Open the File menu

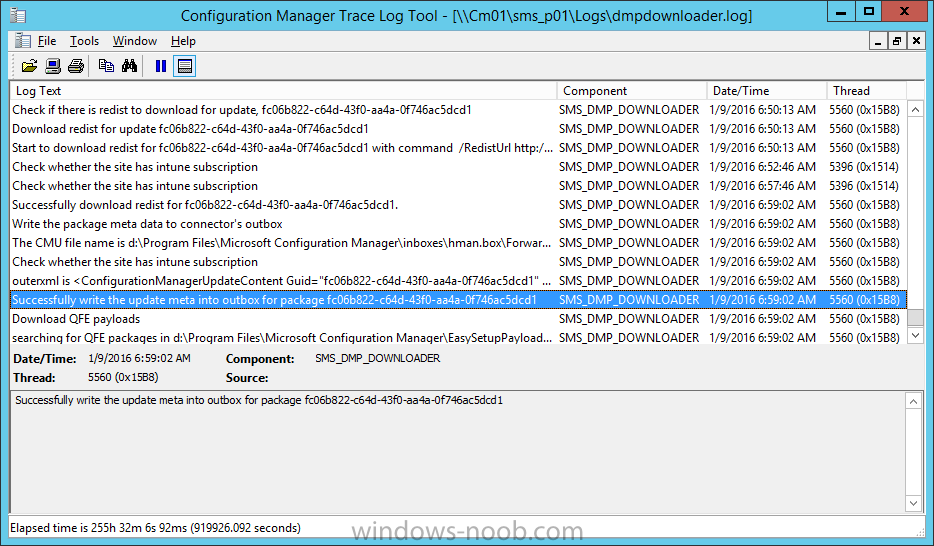[x=47, y=41]
